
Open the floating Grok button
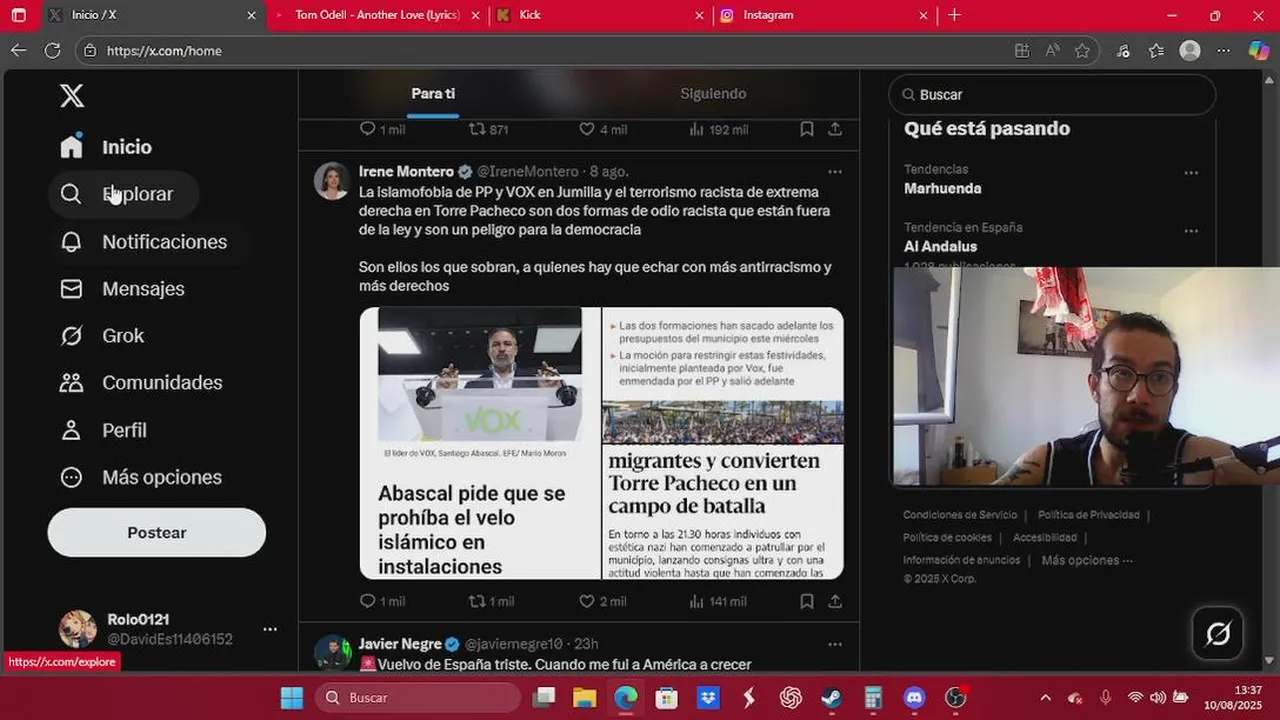point(1218,633)
